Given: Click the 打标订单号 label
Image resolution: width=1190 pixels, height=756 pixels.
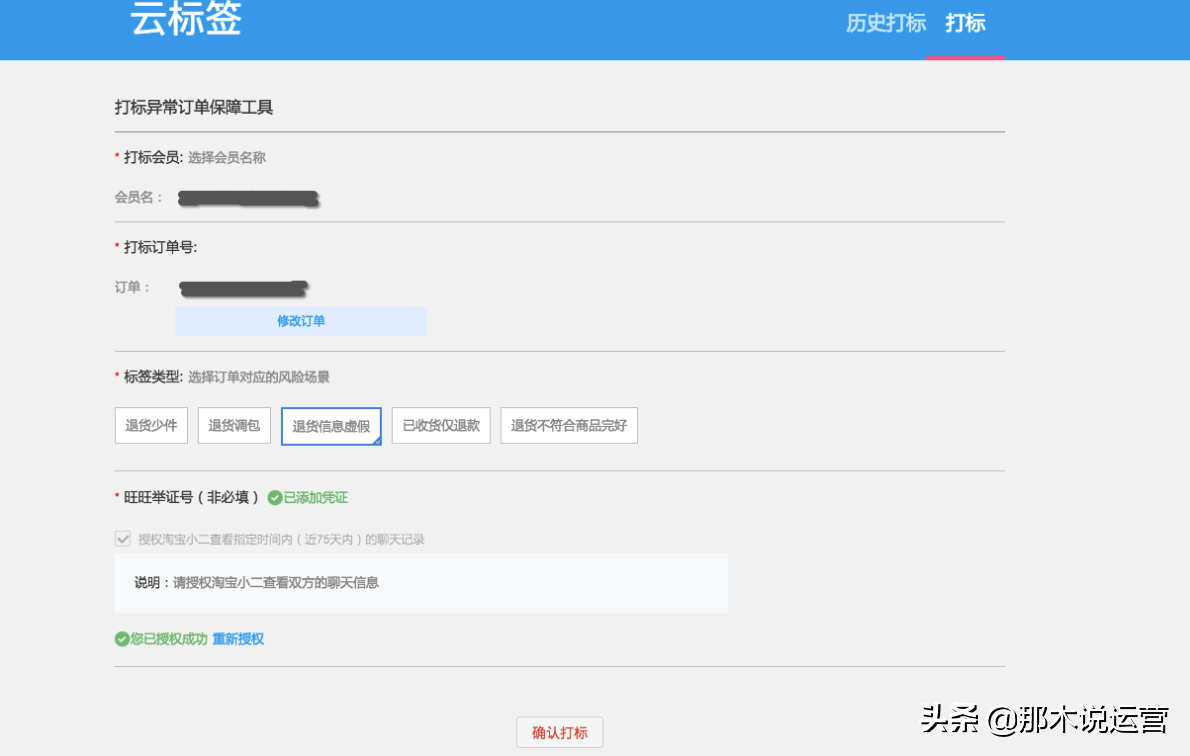Looking at the screenshot, I should click(x=160, y=247).
